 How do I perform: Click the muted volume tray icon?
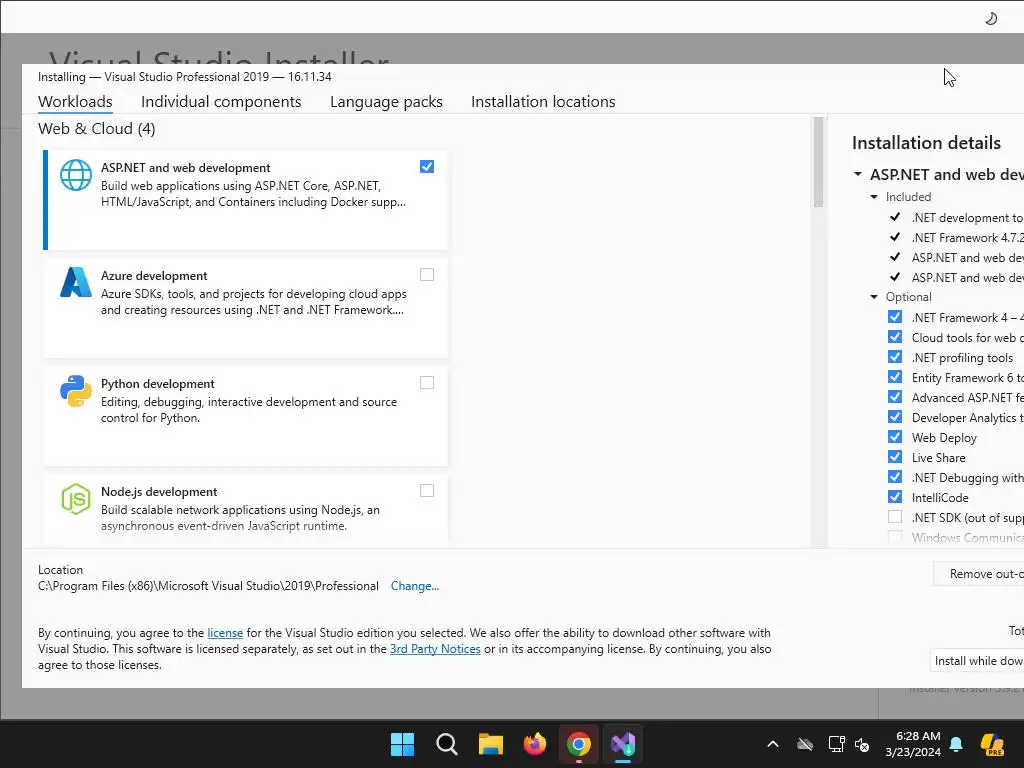862,744
